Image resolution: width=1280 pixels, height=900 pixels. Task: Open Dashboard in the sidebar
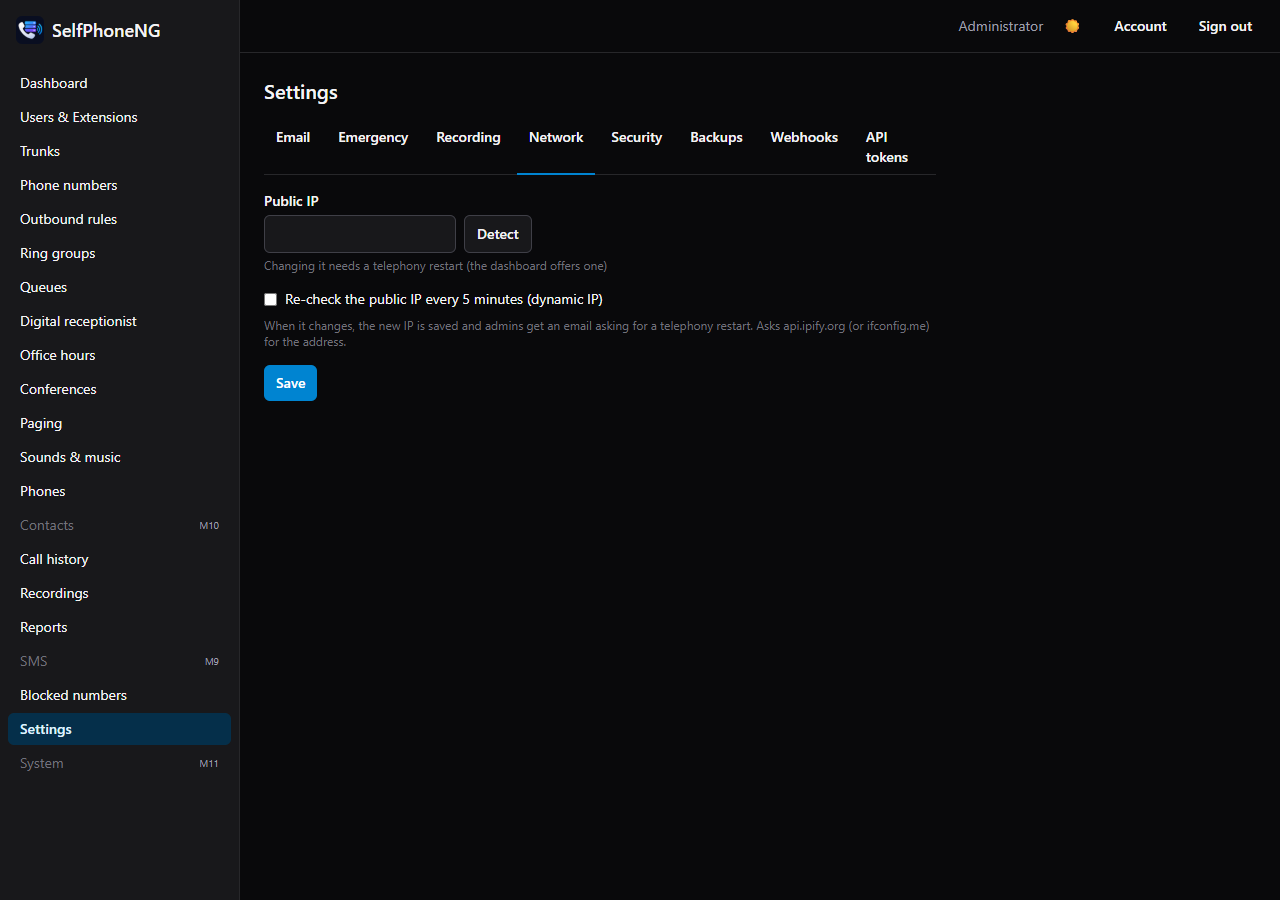tap(119, 83)
